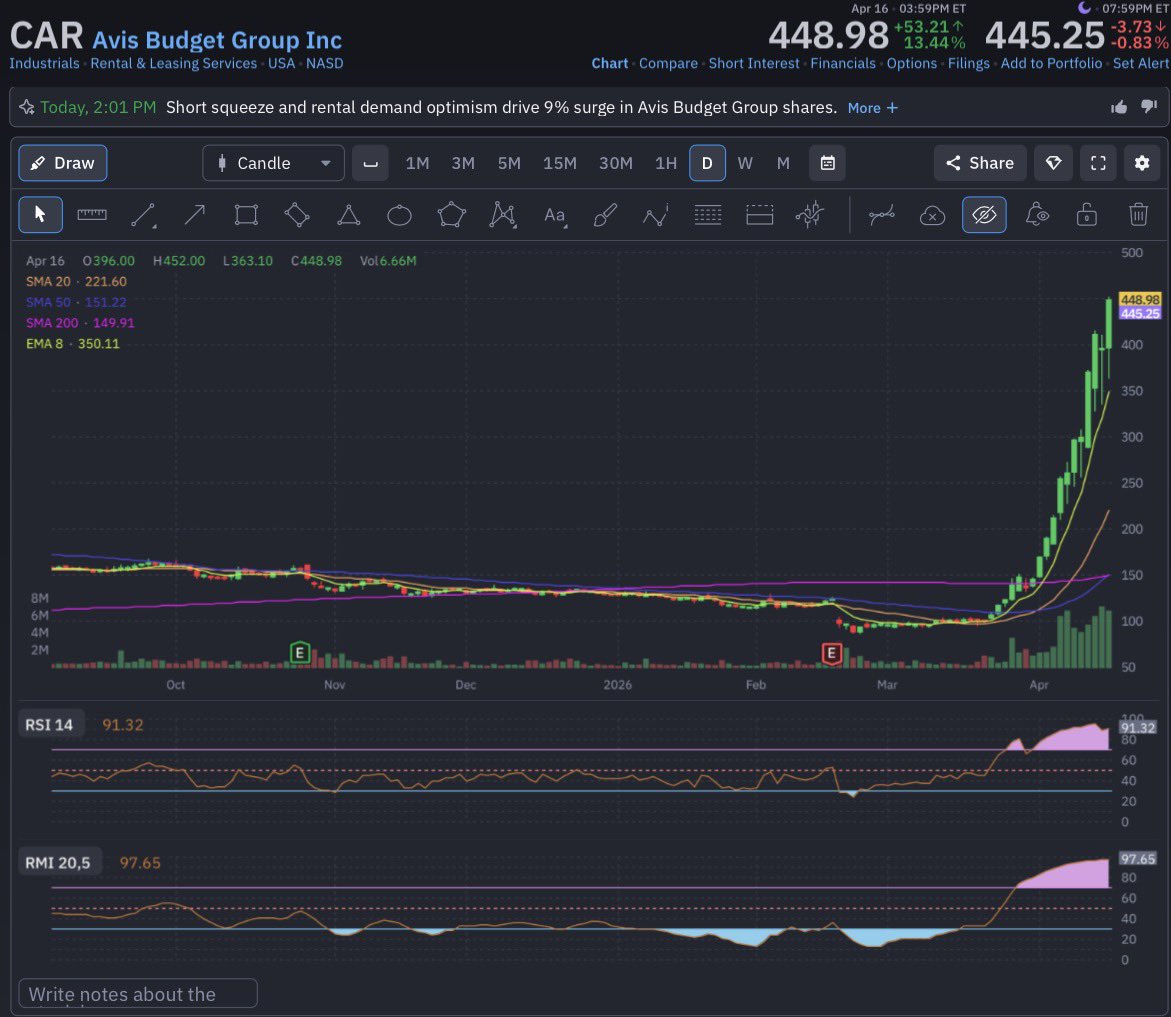Image resolution: width=1171 pixels, height=1017 pixels.
Task: Switch to 1M interval
Action: coord(417,163)
